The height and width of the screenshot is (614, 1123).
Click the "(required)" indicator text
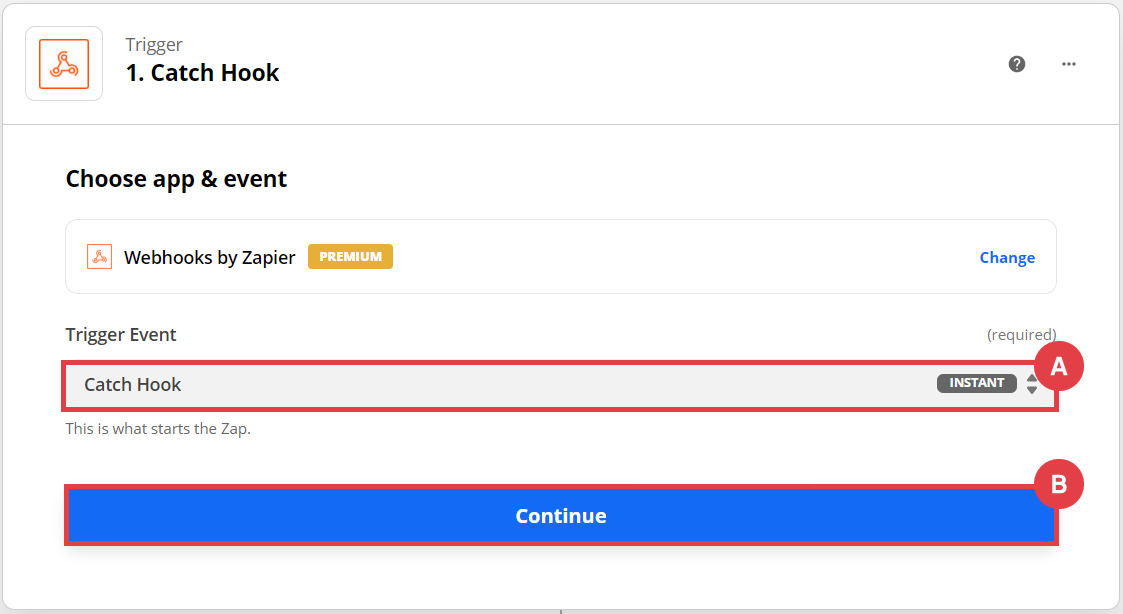click(x=1021, y=334)
